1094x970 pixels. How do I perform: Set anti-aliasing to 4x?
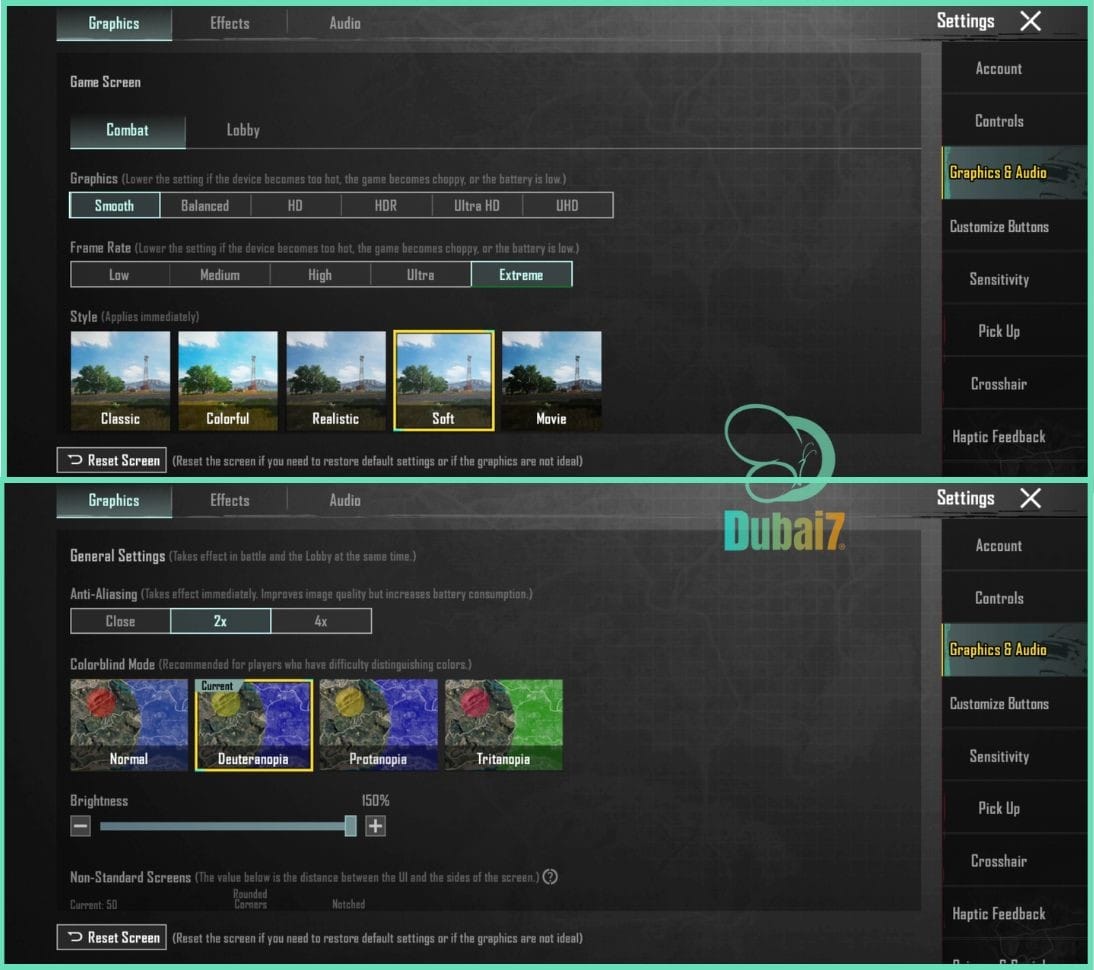pyautogui.click(x=321, y=620)
